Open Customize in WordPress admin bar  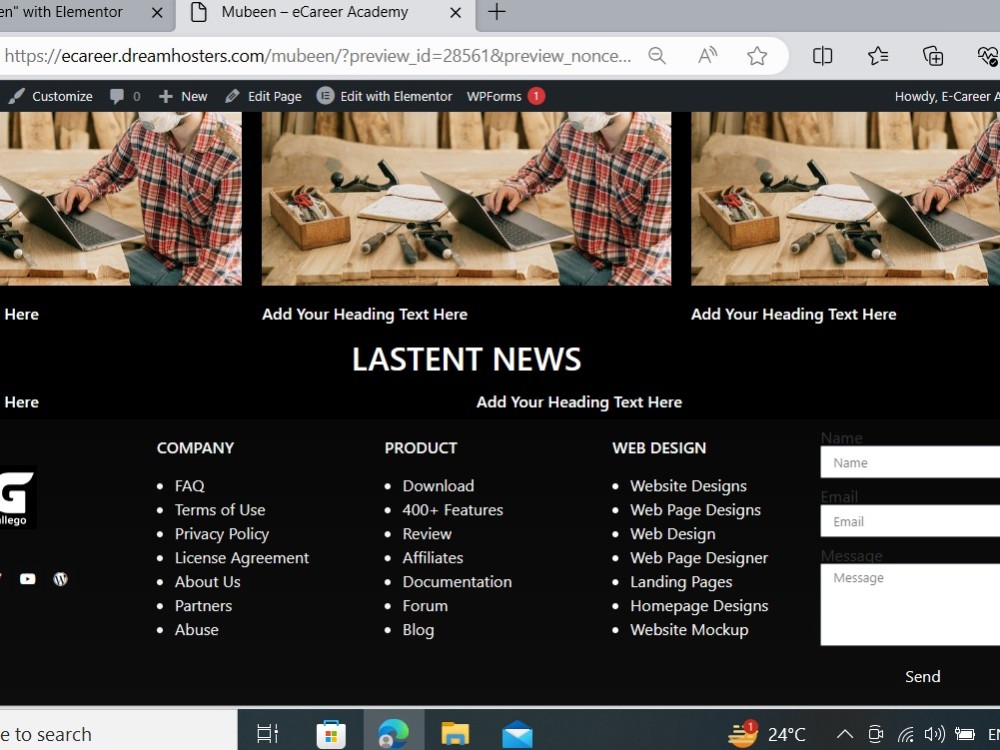51,96
